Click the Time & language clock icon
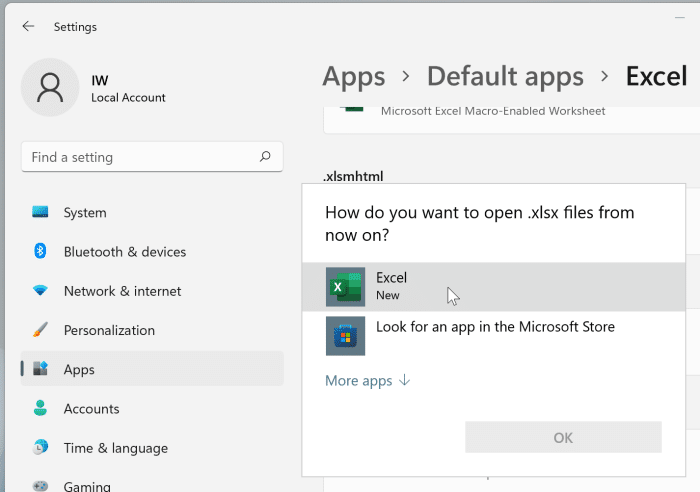The width and height of the screenshot is (700, 492). 40,447
